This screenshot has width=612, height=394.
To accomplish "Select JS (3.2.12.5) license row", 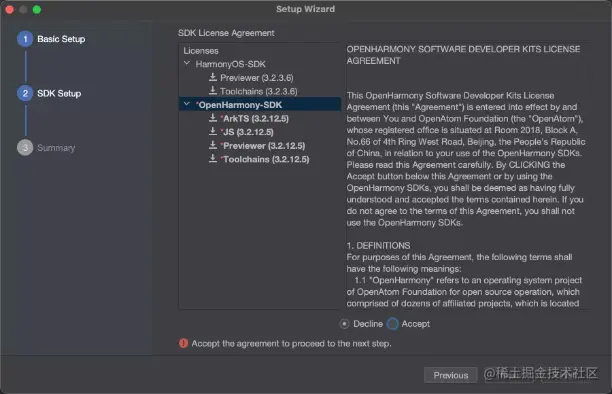I will tap(247, 132).
